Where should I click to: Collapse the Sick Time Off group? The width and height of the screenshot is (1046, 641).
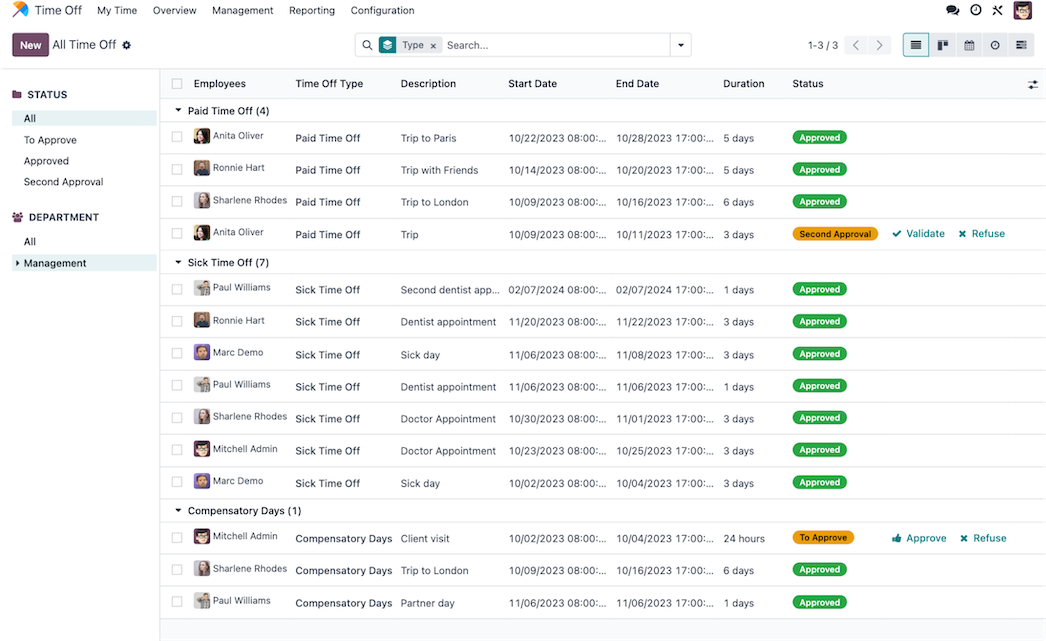coord(179,263)
